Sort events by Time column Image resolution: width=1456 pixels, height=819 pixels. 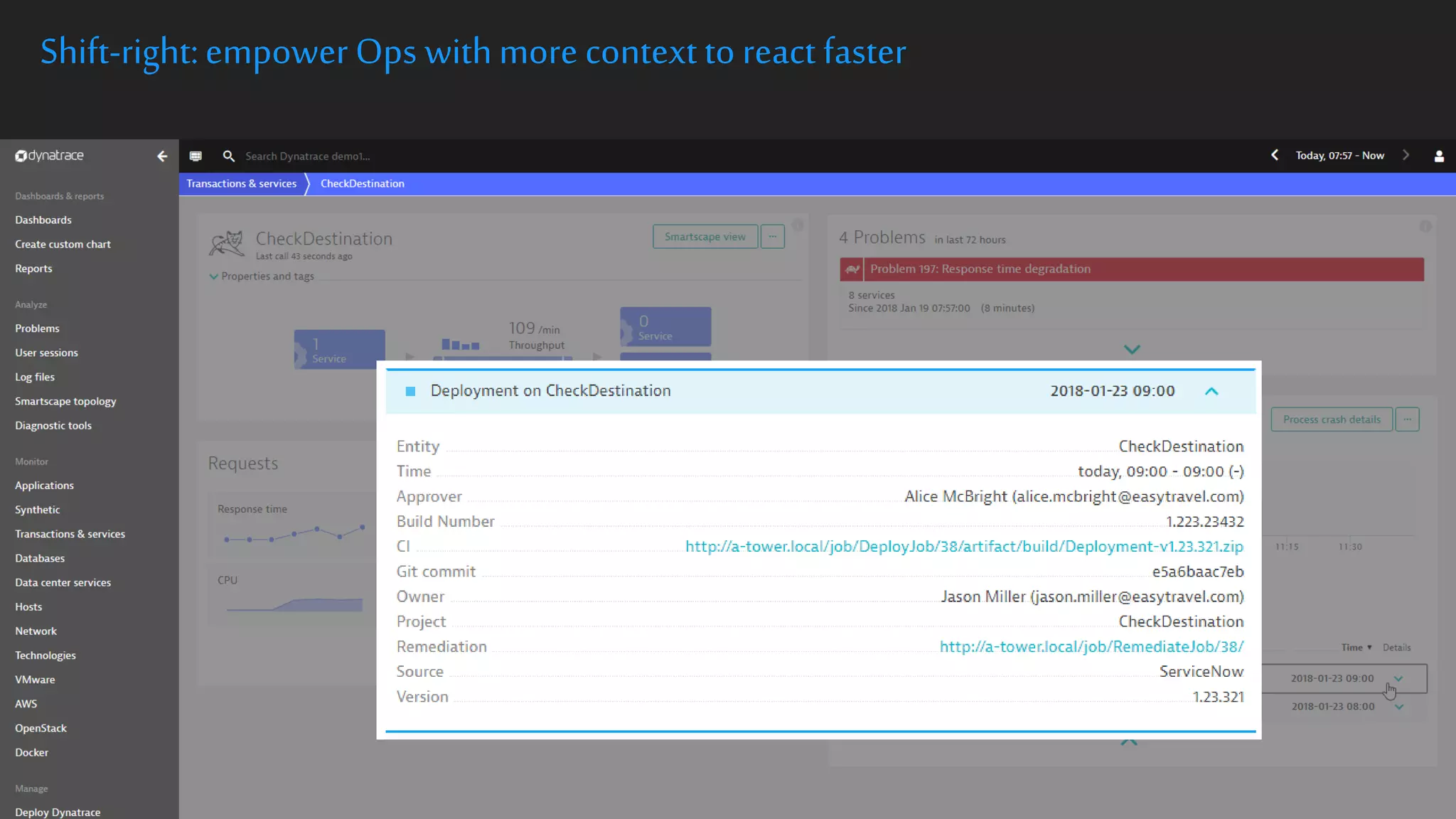[1356, 648]
